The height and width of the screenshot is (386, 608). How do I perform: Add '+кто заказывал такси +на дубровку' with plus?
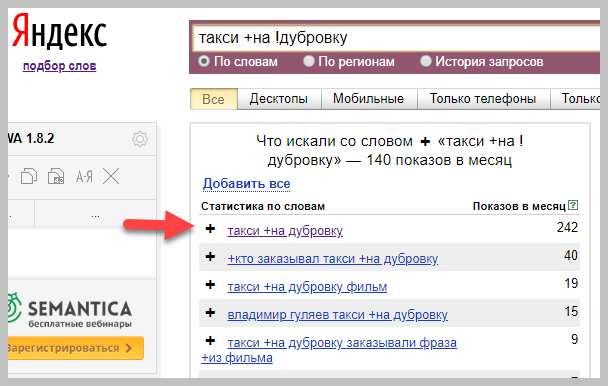[210, 256]
